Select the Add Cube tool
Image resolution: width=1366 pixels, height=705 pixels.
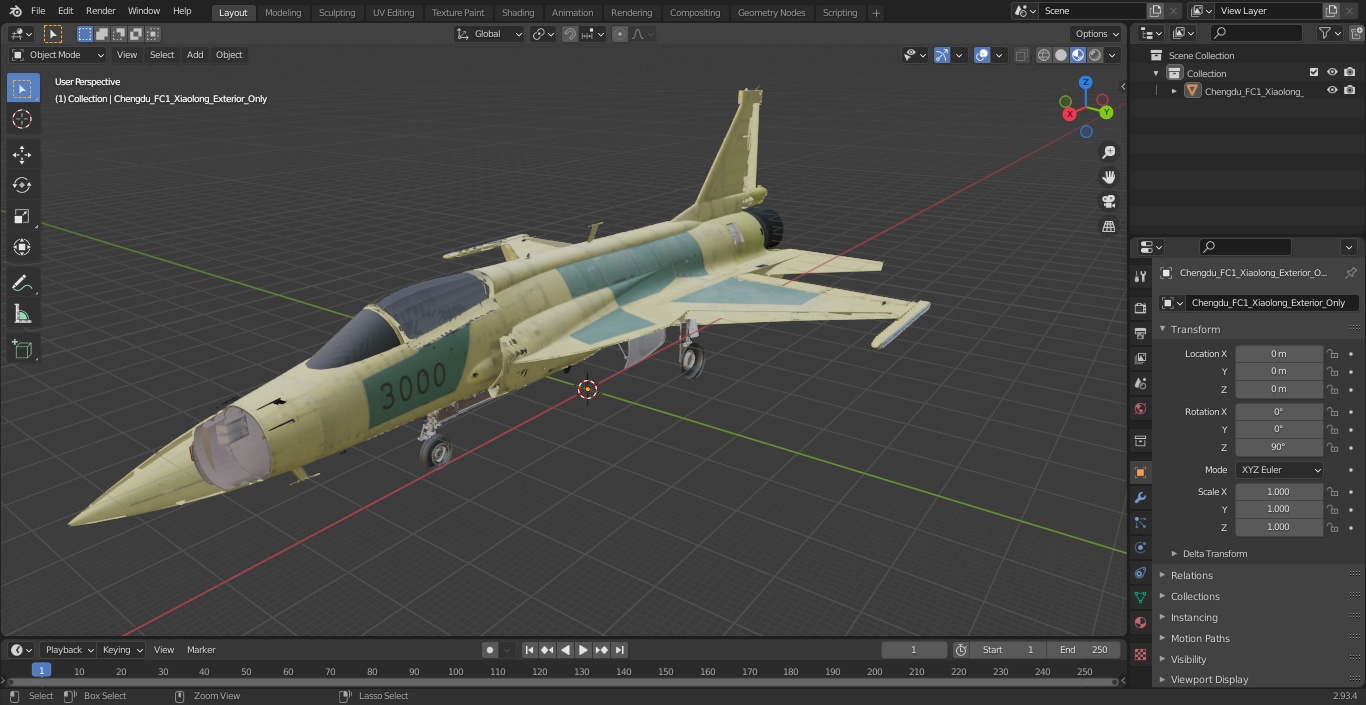coord(22,349)
